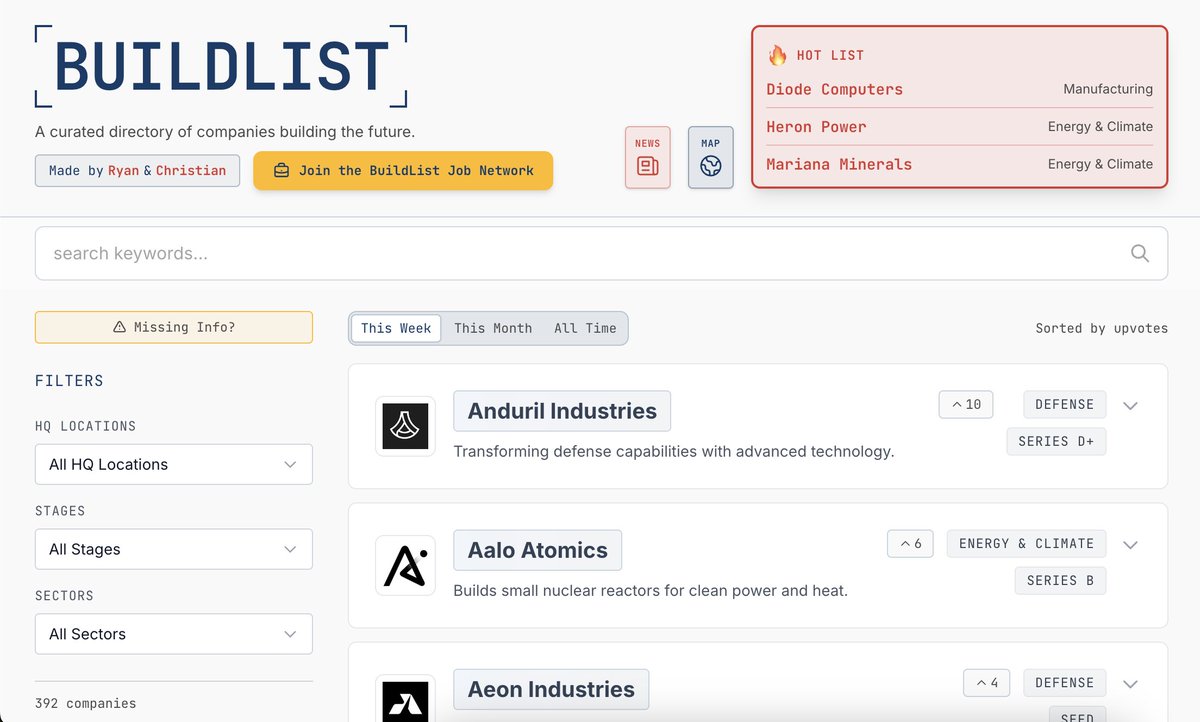The image size is (1200, 722).
Task: Click the Aeon Industries logo
Action: click(x=405, y=698)
